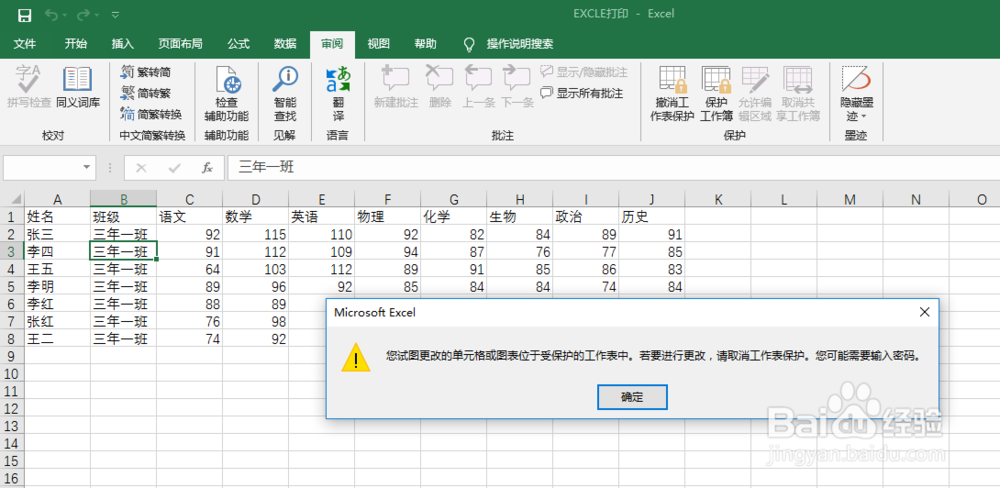
Task: Switch to the 页面布局 ribbon tab
Action: (180, 44)
